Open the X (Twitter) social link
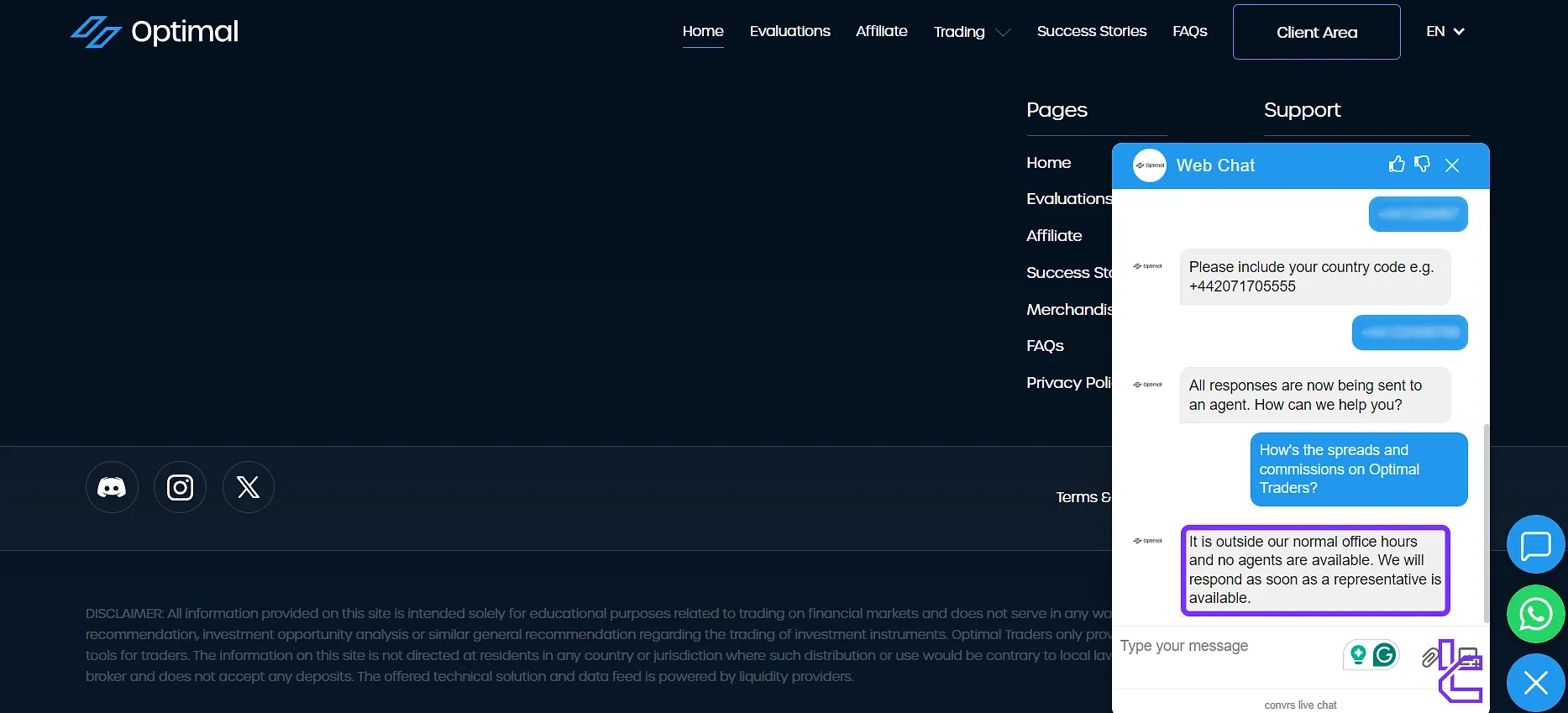The image size is (1568, 713). pos(249,487)
